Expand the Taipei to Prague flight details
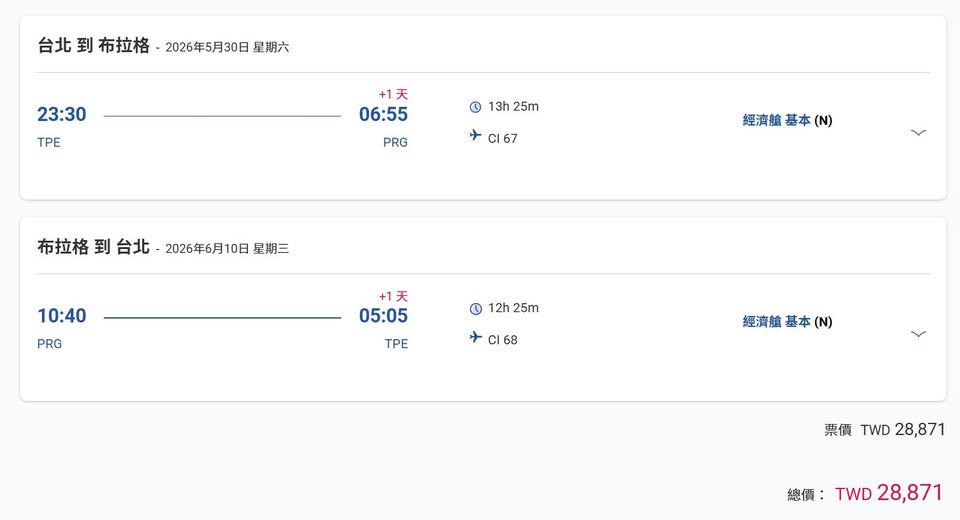960x520 pixels. pos(918,132)
